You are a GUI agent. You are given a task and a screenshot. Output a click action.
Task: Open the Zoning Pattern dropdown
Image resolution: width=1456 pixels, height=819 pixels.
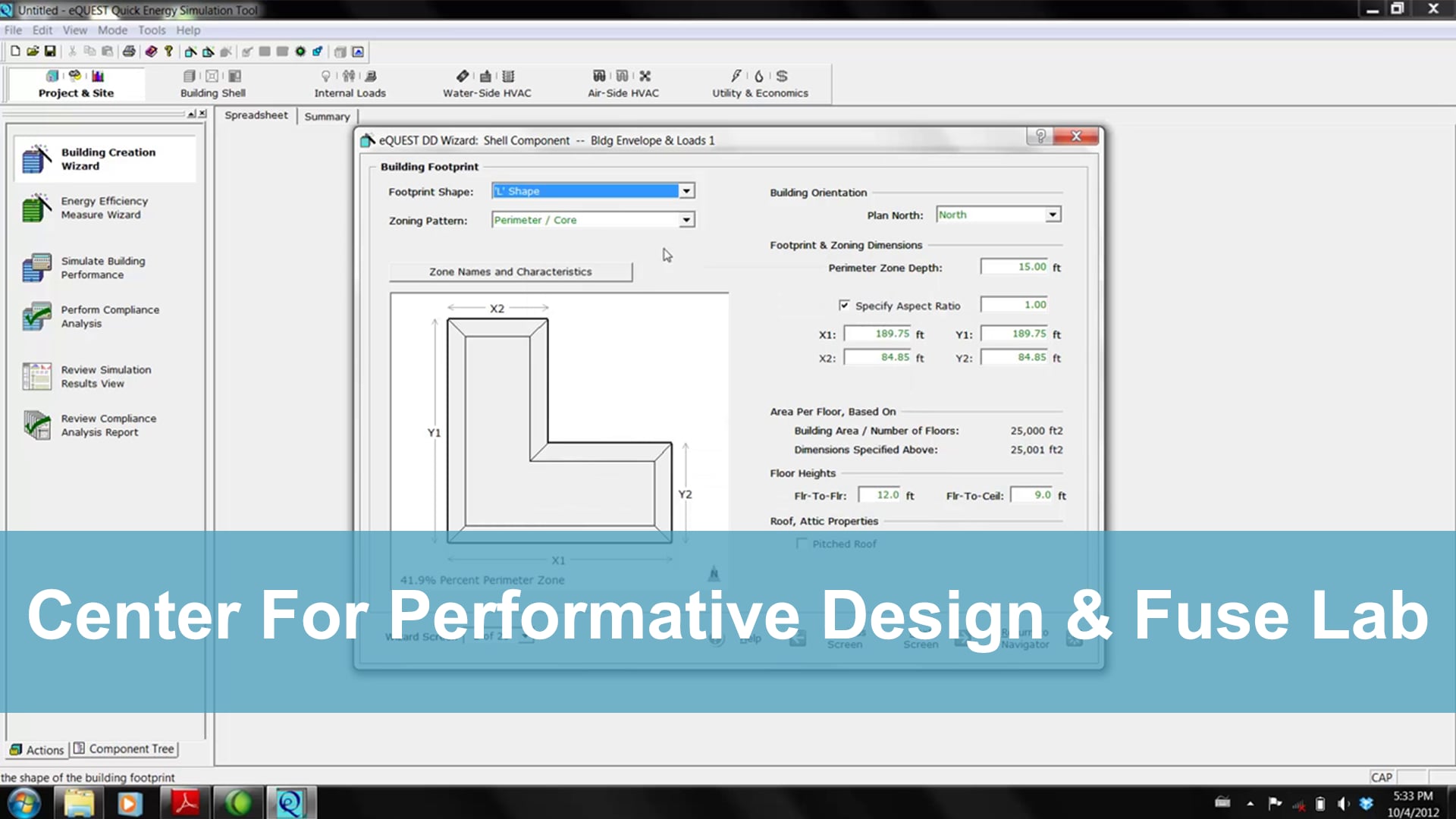[x=685, y=219]
